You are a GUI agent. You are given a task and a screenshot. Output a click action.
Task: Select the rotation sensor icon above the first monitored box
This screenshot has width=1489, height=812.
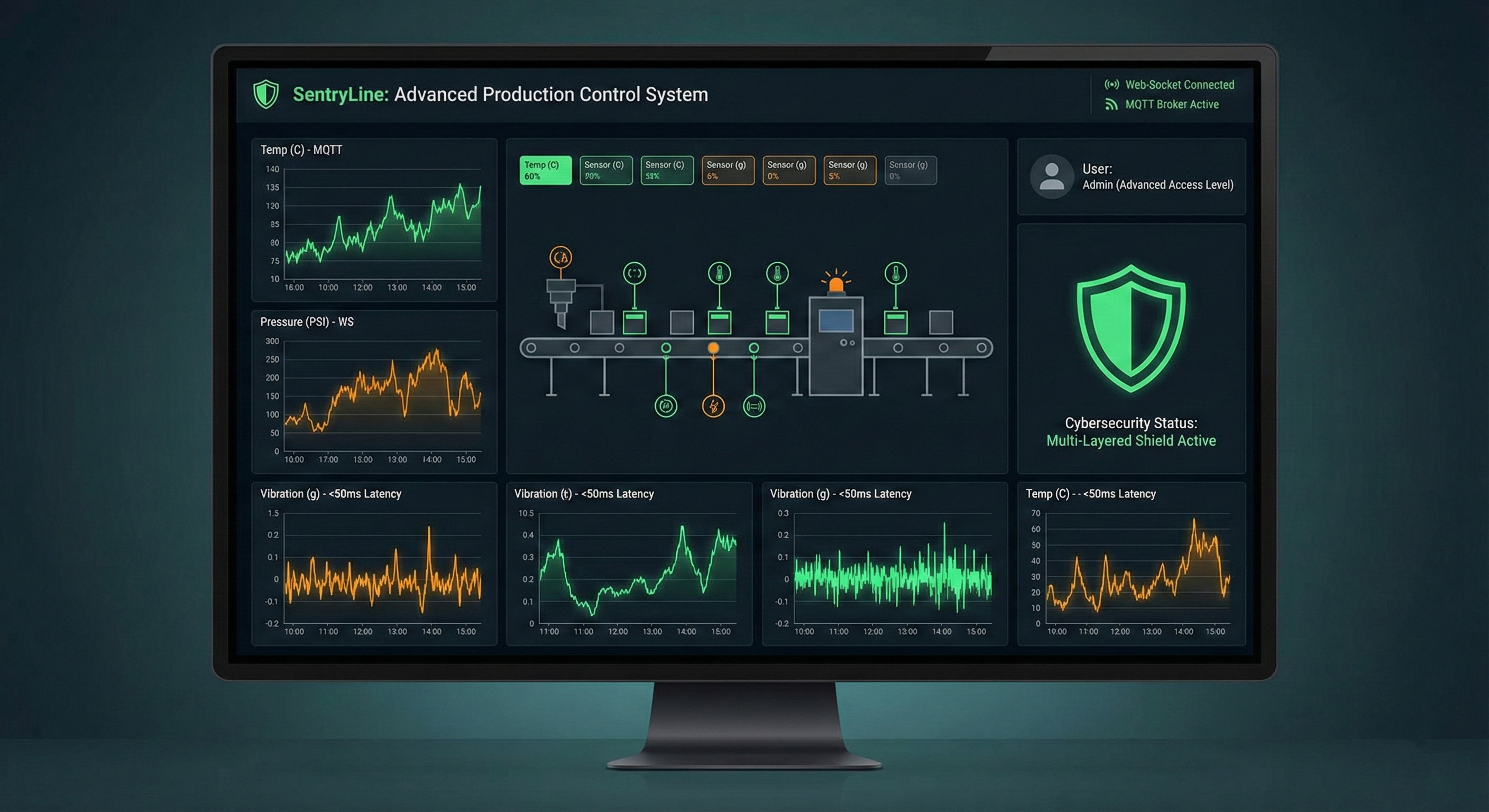pos(636,274)
